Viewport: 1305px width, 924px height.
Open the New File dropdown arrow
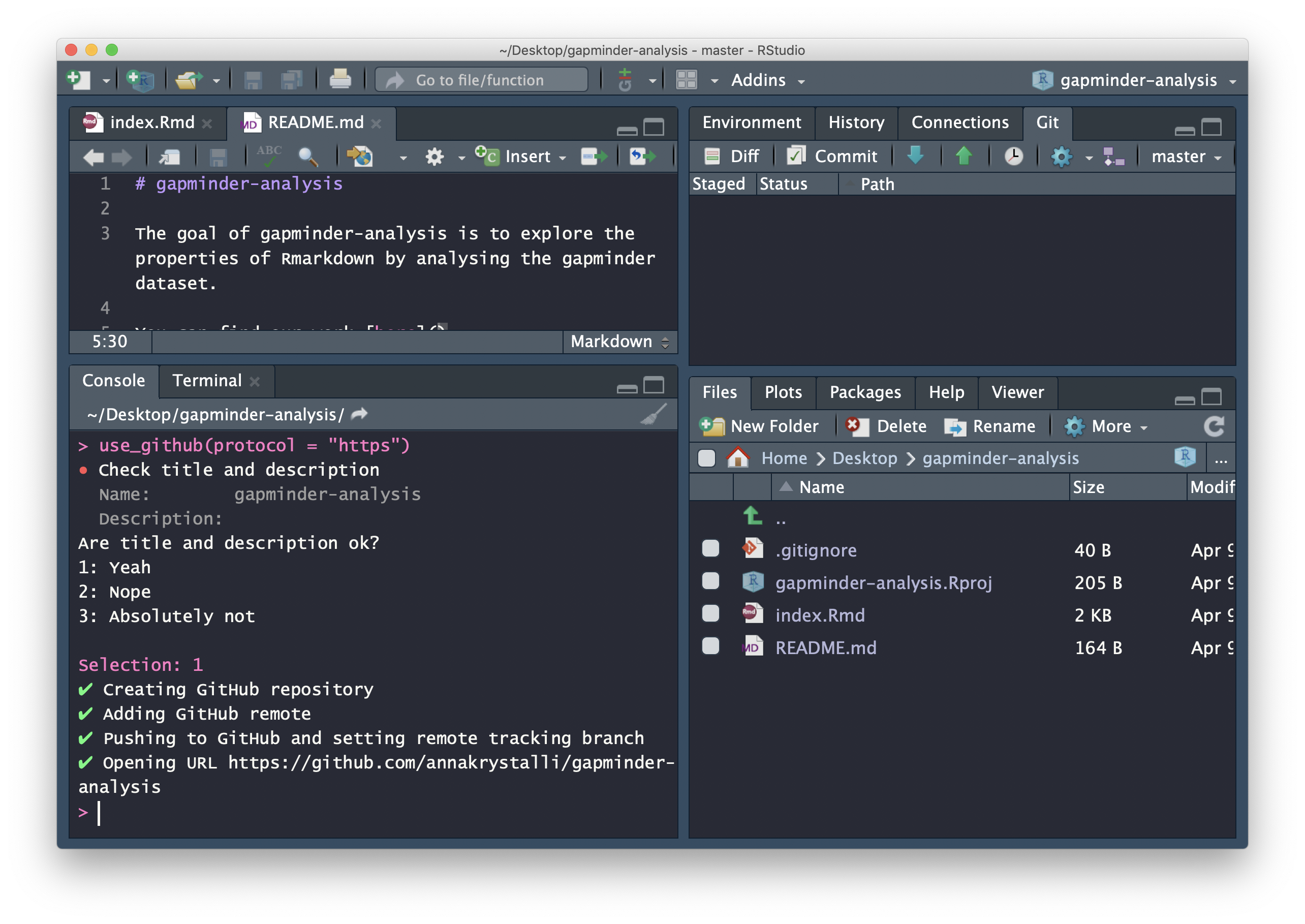[106, 81]
